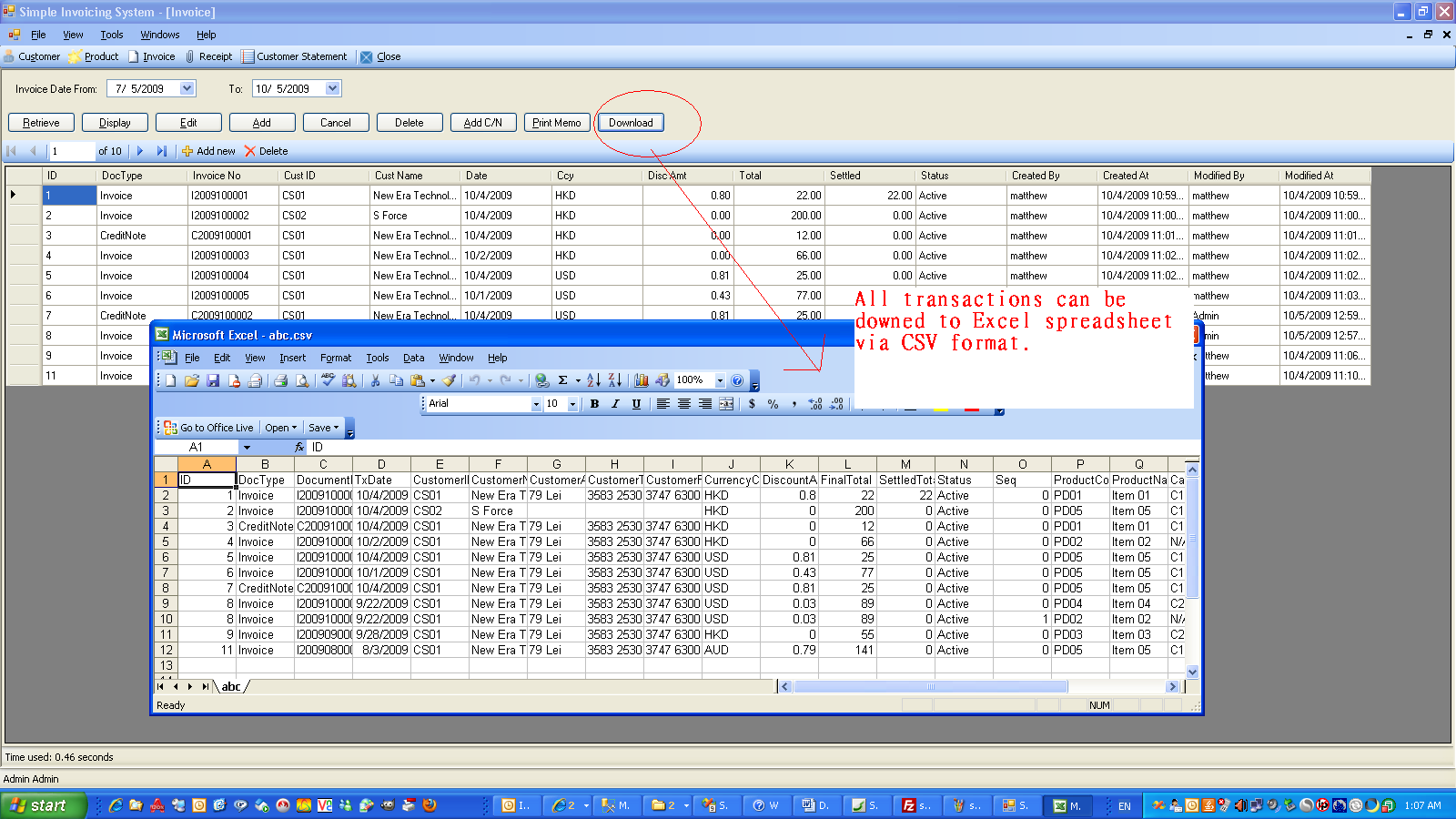Apply Currency style dollar icon

click(x=752, y=404)
